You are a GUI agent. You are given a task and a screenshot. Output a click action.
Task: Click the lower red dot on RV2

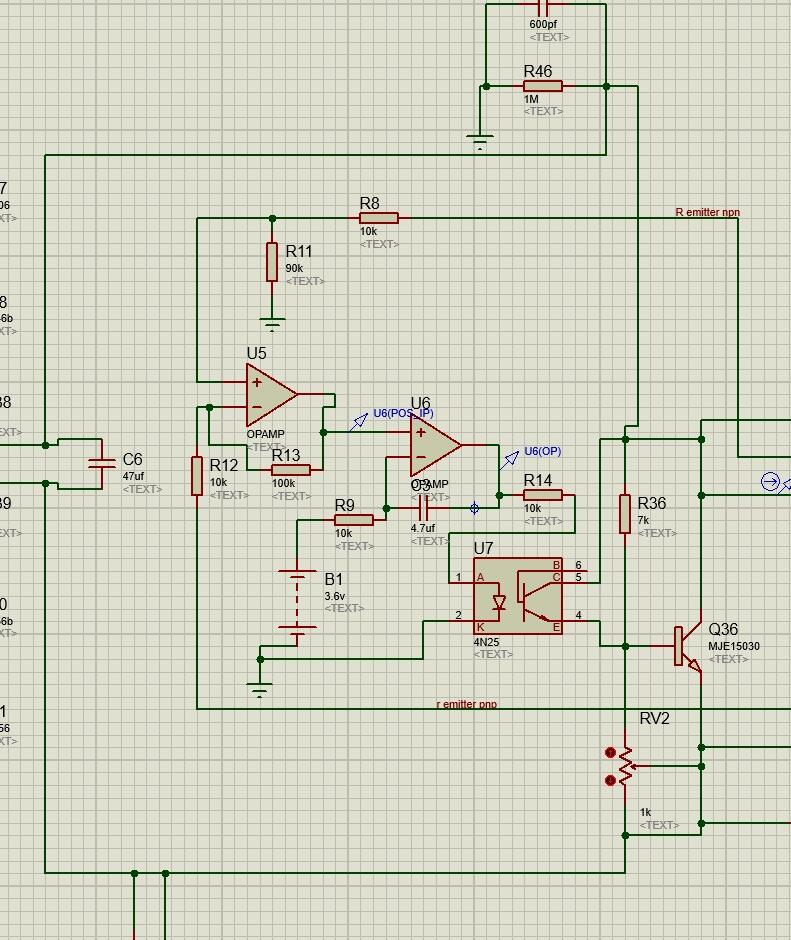(x=610, y=780)
